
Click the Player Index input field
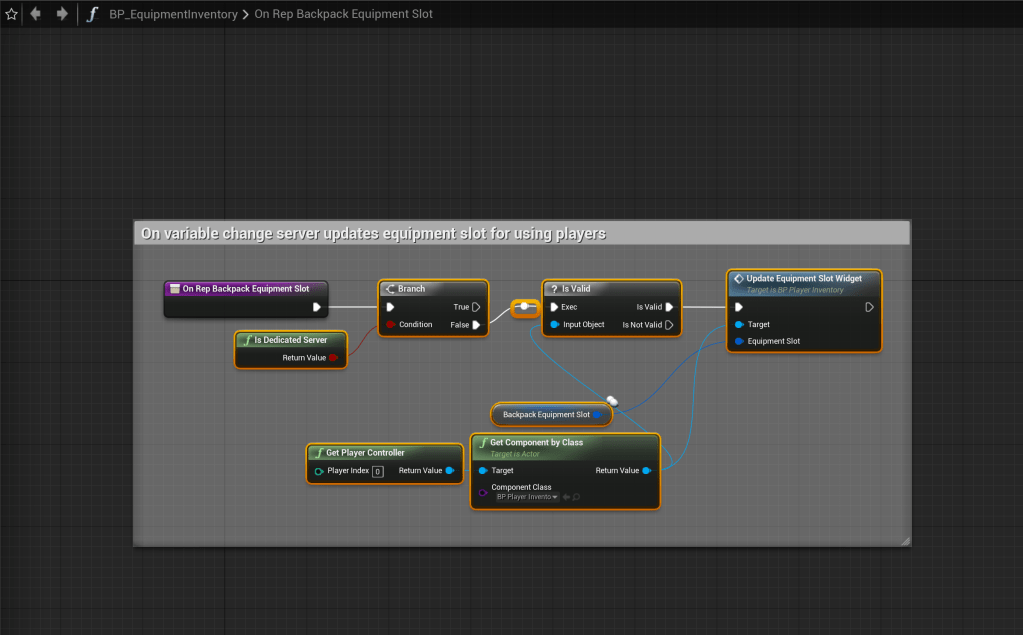coord(378,471)
